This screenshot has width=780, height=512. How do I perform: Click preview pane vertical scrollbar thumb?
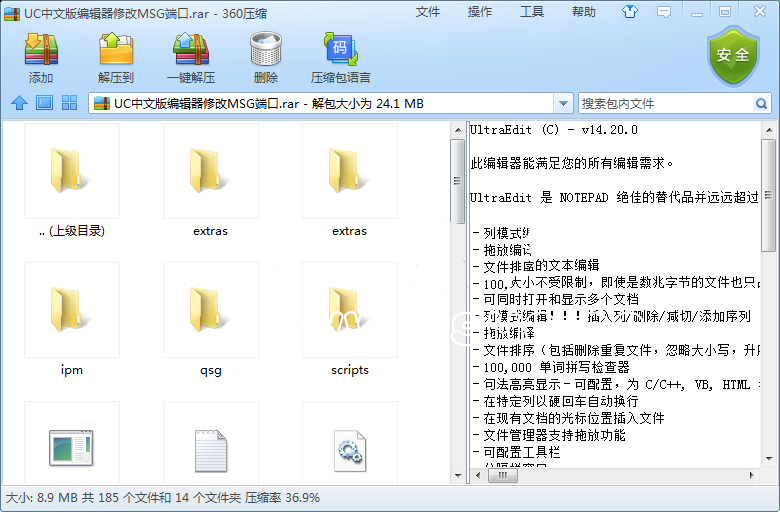[769, 195]
